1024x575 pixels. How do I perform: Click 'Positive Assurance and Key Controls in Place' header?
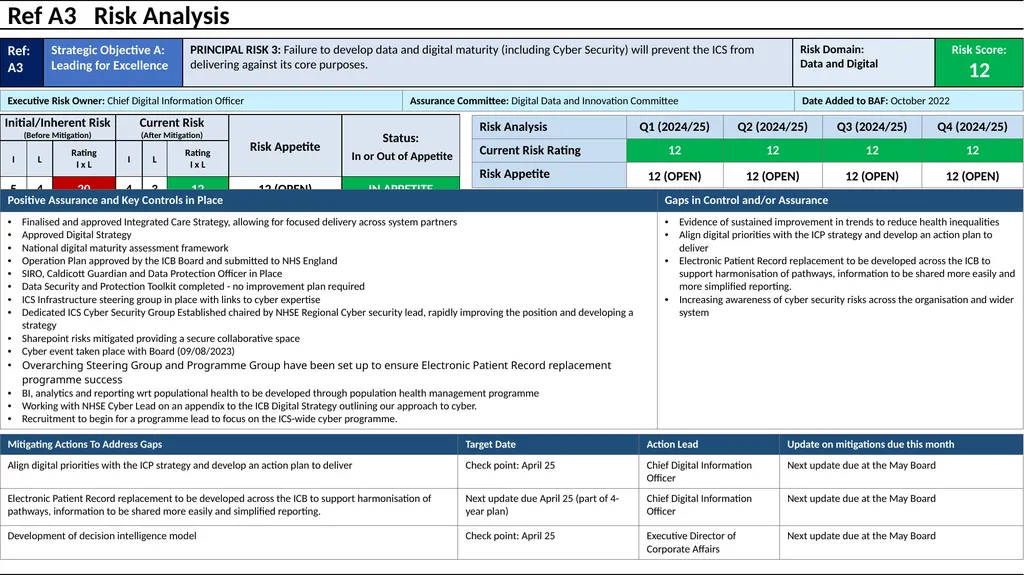coord(328,201)
